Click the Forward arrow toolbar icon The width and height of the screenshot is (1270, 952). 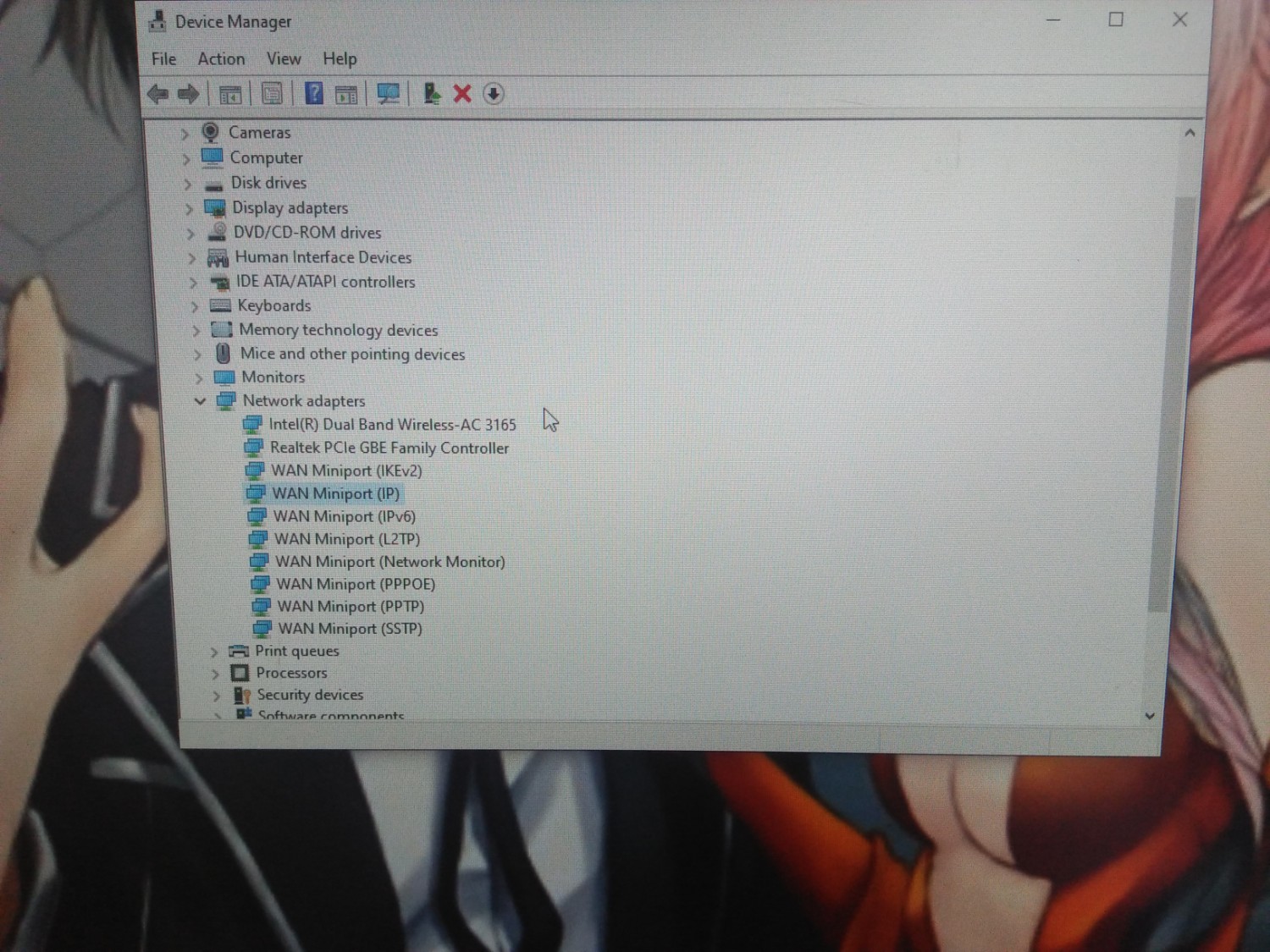[x=188, y=94]
